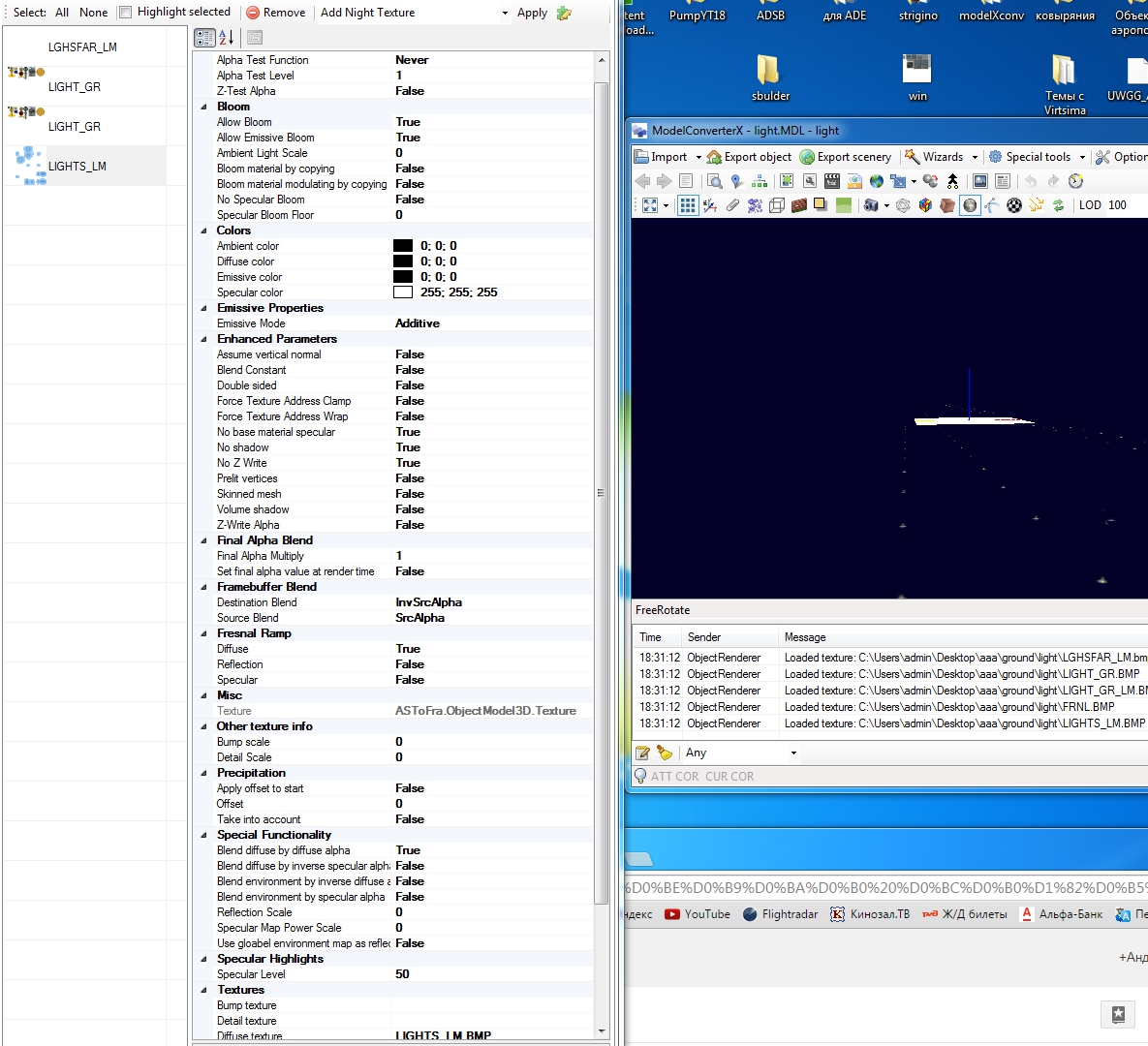Click the Apply button
1148x1046 pixels.
click(532, 13)
